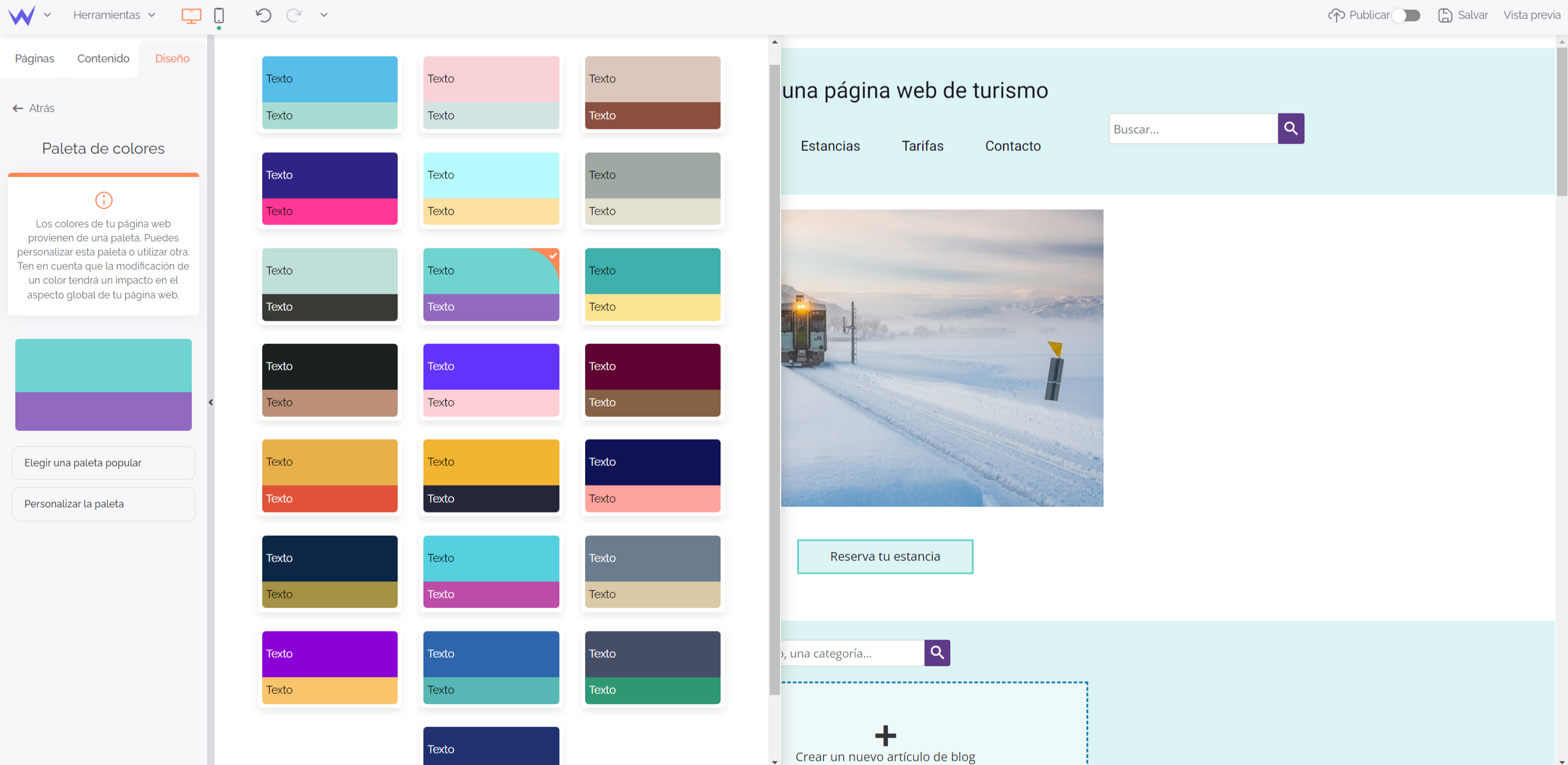Screen dimensions: 1568x765
Task: Select the black and tan palette
Action: [x=330, y=380]
